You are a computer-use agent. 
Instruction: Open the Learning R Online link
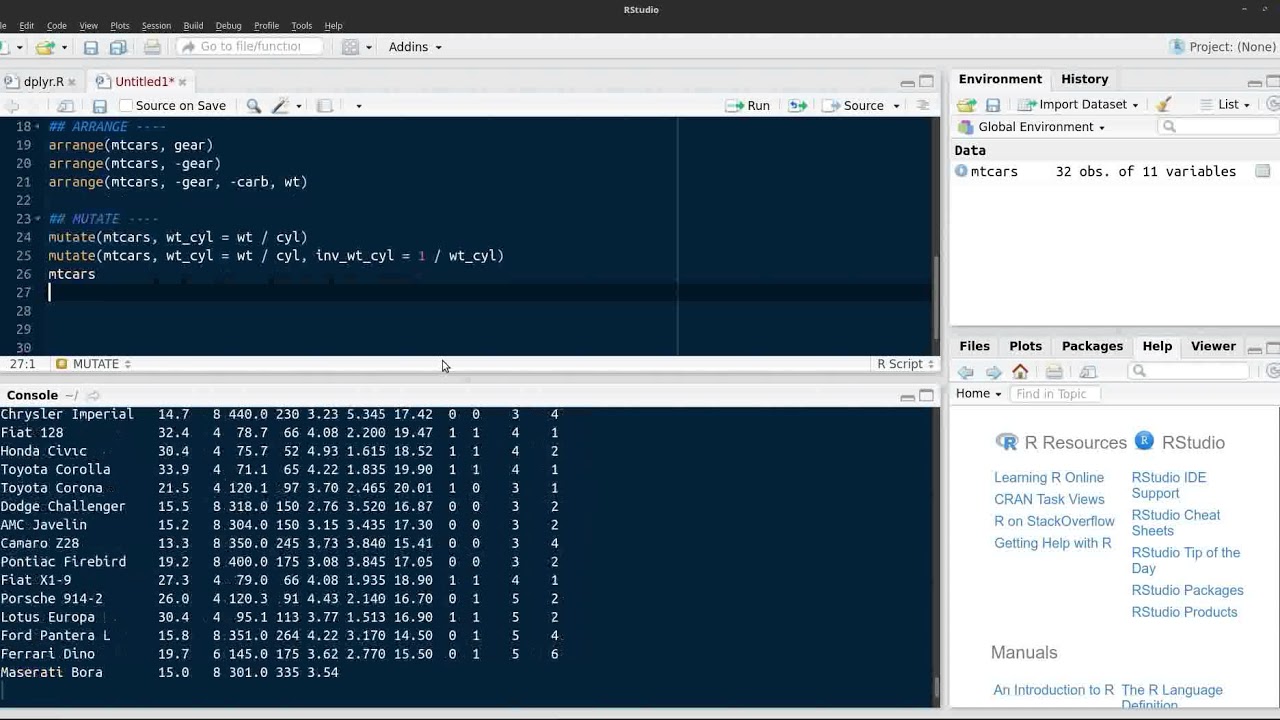point(1049,478)
